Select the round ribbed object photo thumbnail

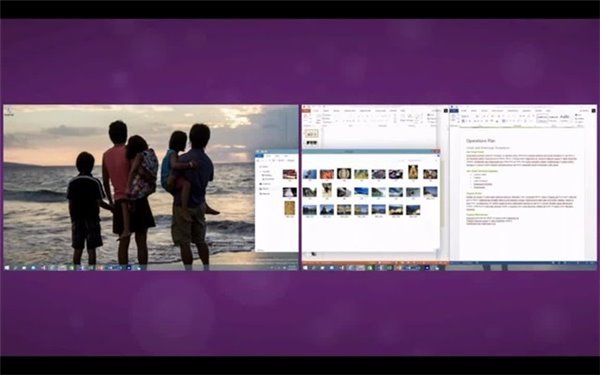click(344, 174)
